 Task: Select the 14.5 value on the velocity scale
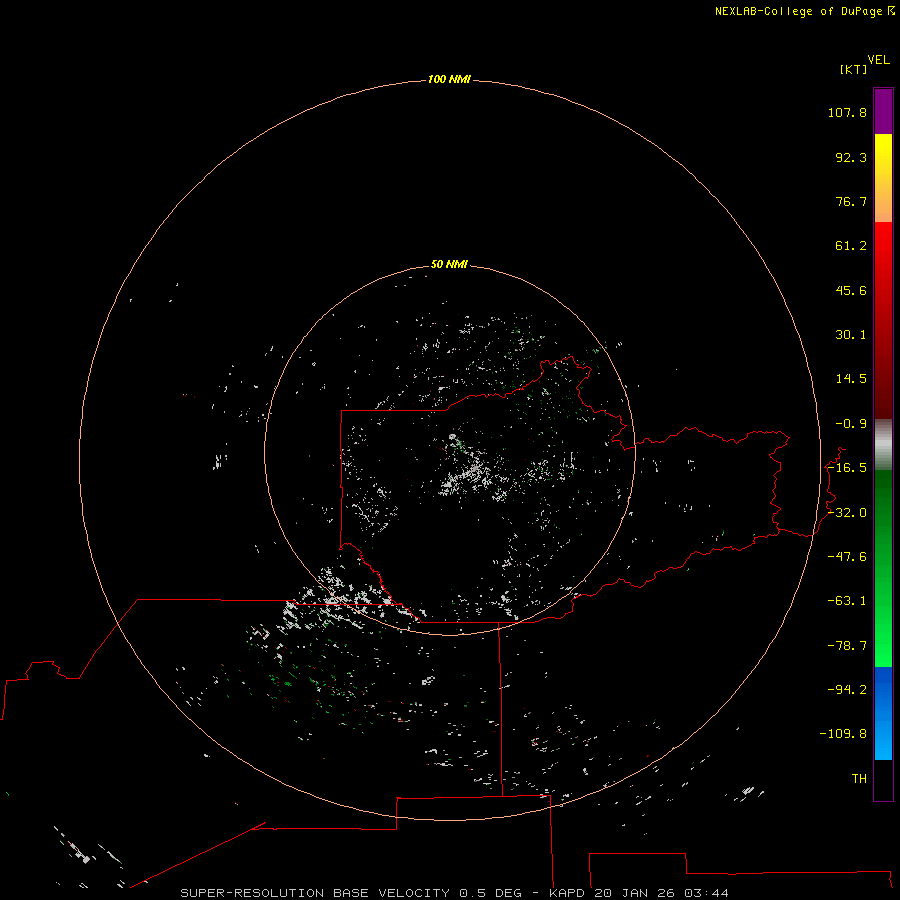[851, 379]
